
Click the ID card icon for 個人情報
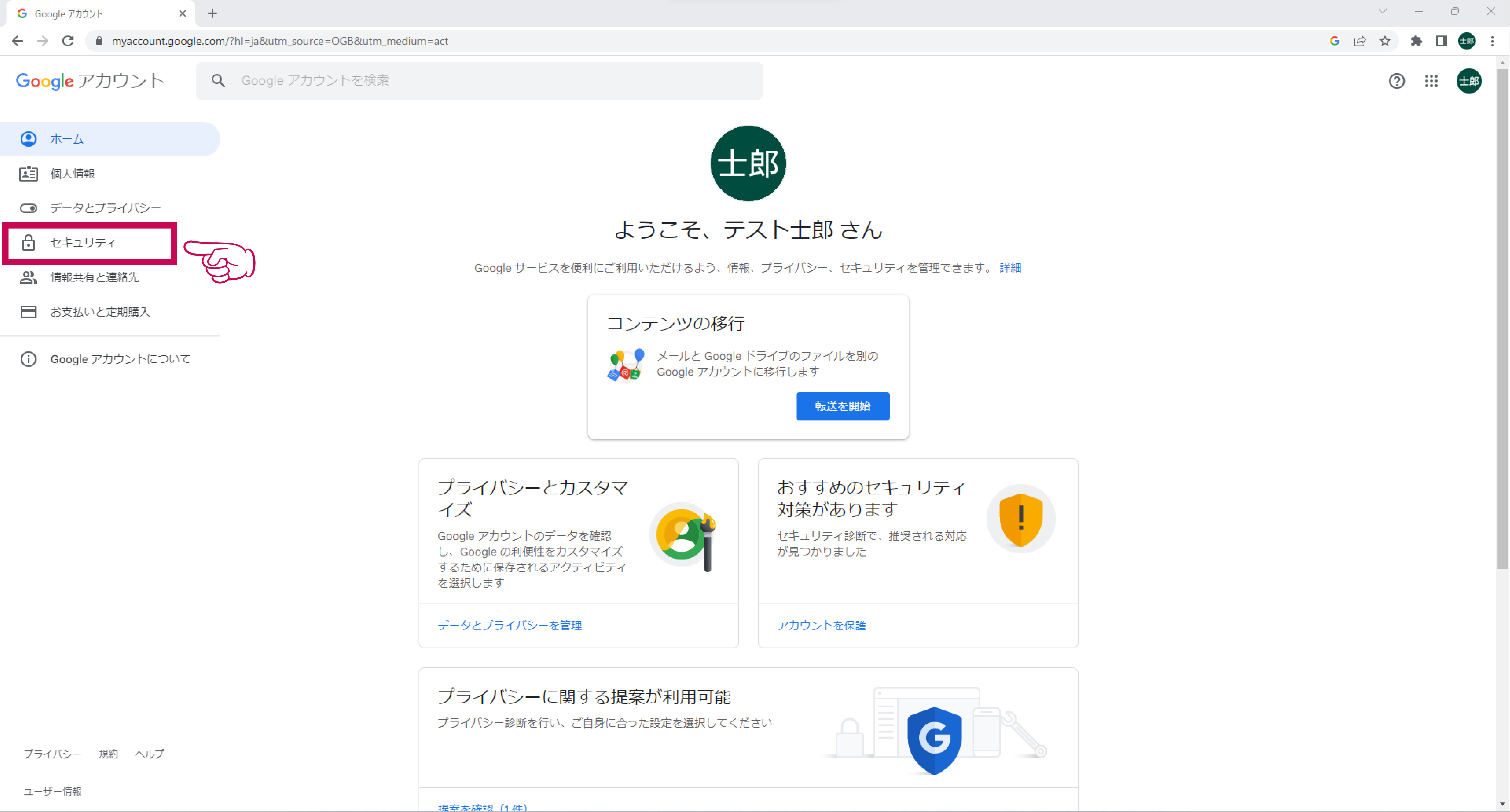pyautogui.click(x=28, y=174)
